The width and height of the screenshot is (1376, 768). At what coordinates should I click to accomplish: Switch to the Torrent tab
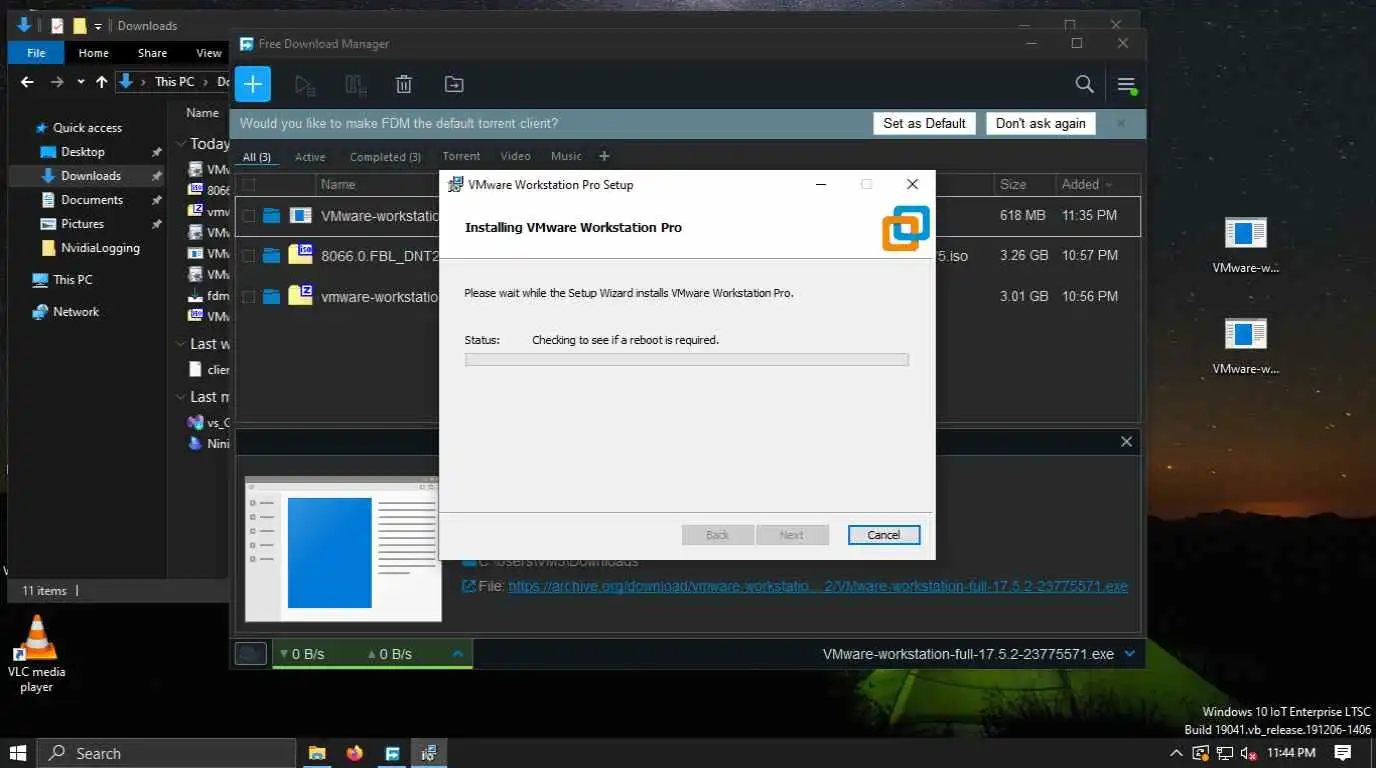pos(461,156)
